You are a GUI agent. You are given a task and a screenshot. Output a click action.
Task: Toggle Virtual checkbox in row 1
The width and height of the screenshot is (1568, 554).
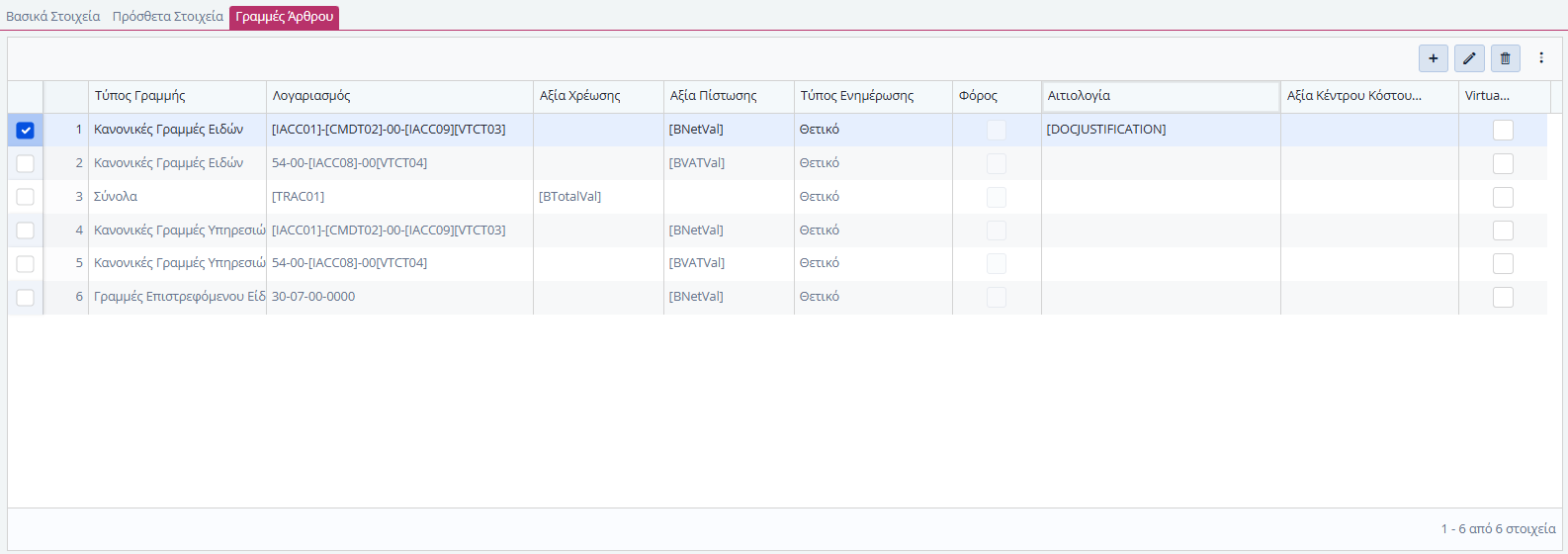point(1503,130)
